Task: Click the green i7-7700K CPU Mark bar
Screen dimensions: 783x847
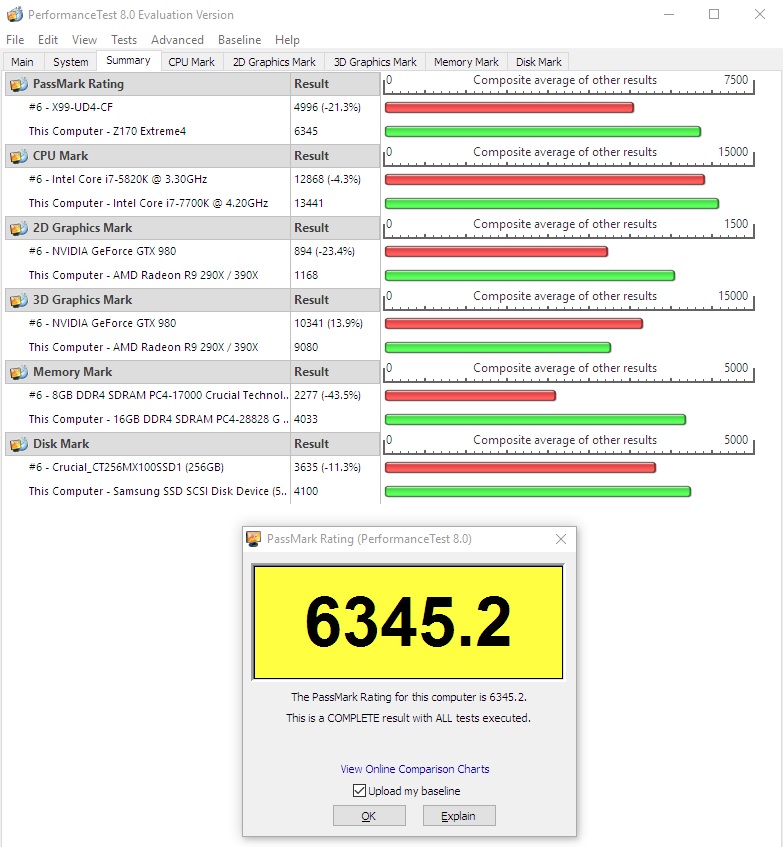Action: click(x=552, y=204)
